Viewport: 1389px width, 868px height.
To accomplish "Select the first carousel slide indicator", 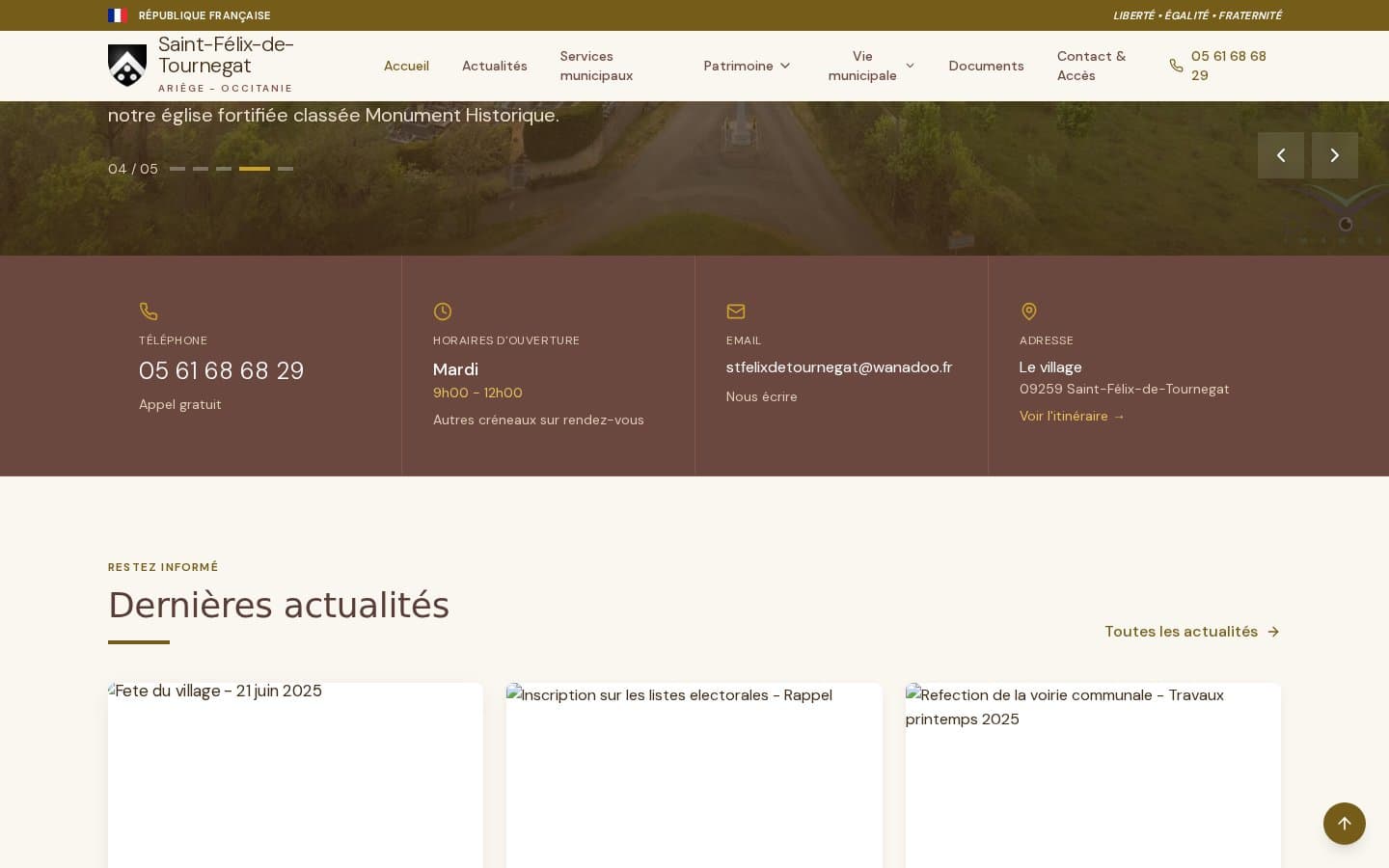I will [177, 169].
